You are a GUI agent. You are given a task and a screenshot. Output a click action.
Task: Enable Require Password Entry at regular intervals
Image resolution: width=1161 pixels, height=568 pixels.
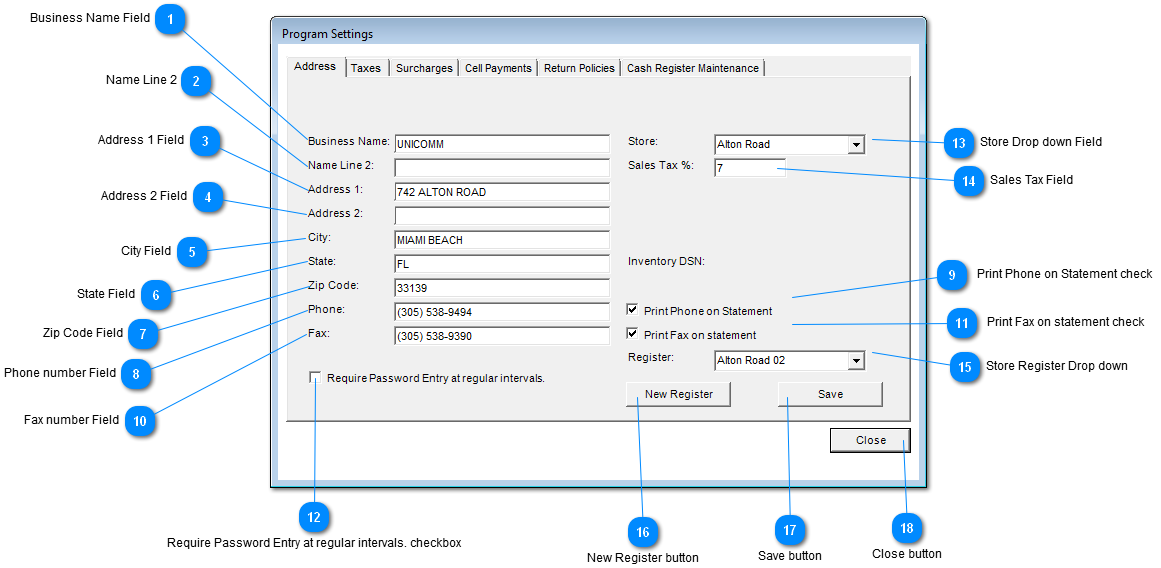[315, 378]
